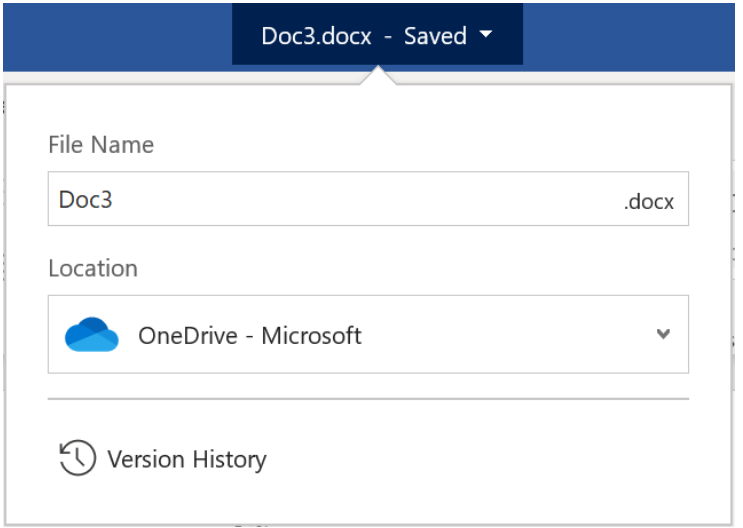743x528 pixels.
Task: Expand the Location chevron arrow
Action: point(662,334)
